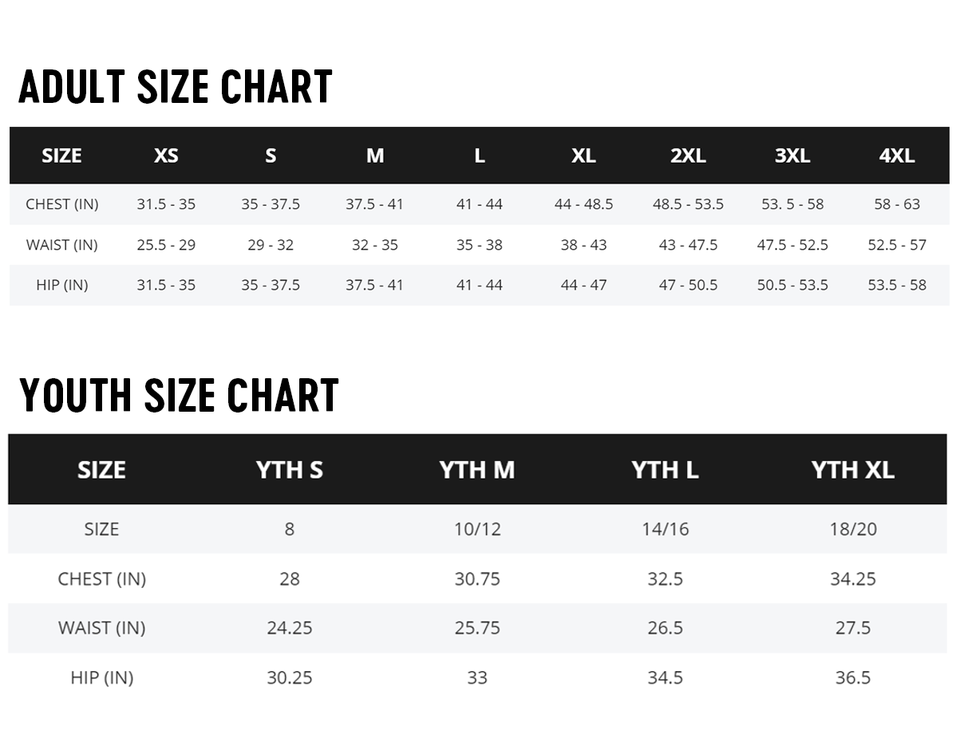This screenshot has height=754, width=960.
Task: Select youth hip value 30.25
Action: tap(289, 678)
